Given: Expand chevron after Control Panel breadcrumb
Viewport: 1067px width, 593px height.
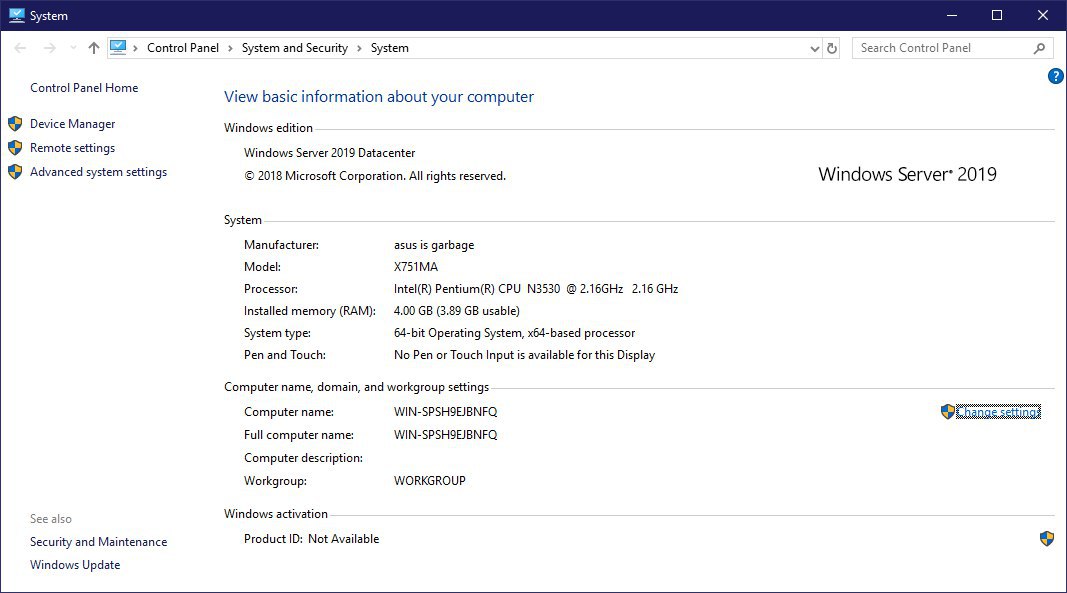Looking at the screenshot, I should point(230,48).
